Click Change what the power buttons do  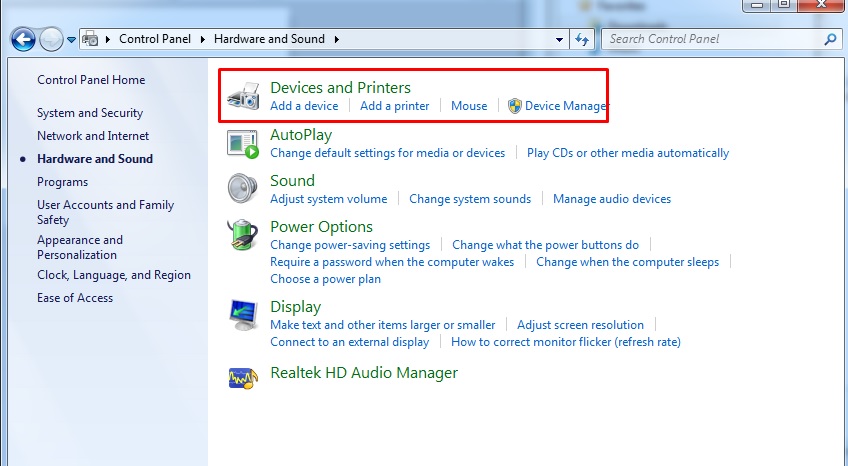tap(545, 245)
